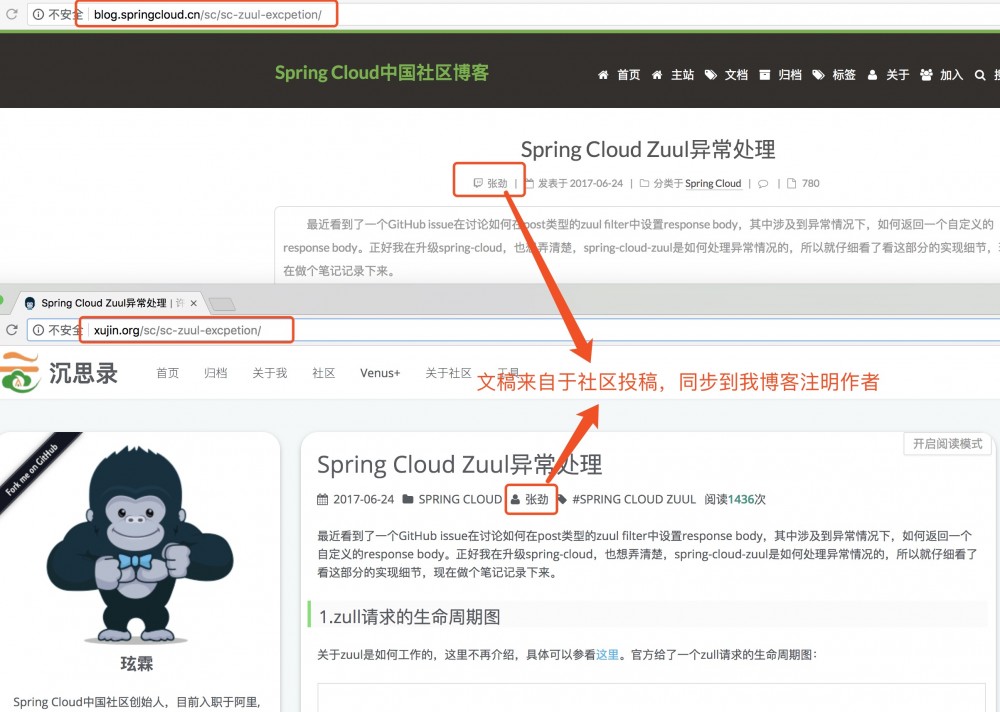Click the word count 780
Viewport: 1000px width, 712px height.
click(811, 183)
